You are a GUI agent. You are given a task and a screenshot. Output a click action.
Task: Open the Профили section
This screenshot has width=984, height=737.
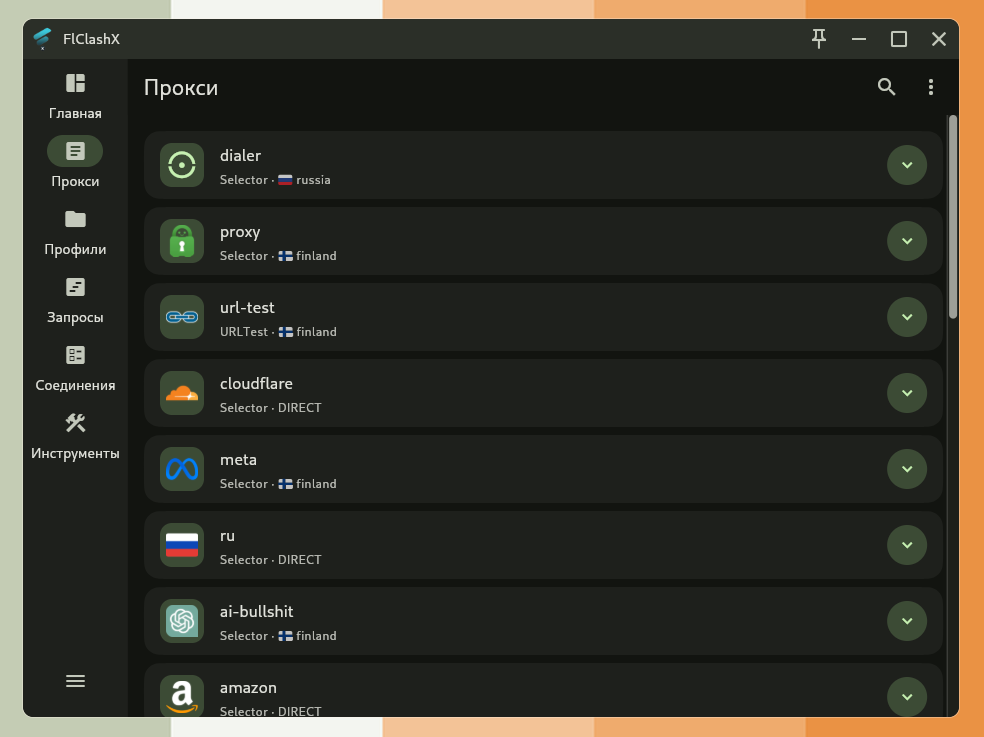click(x=75, y=232)
